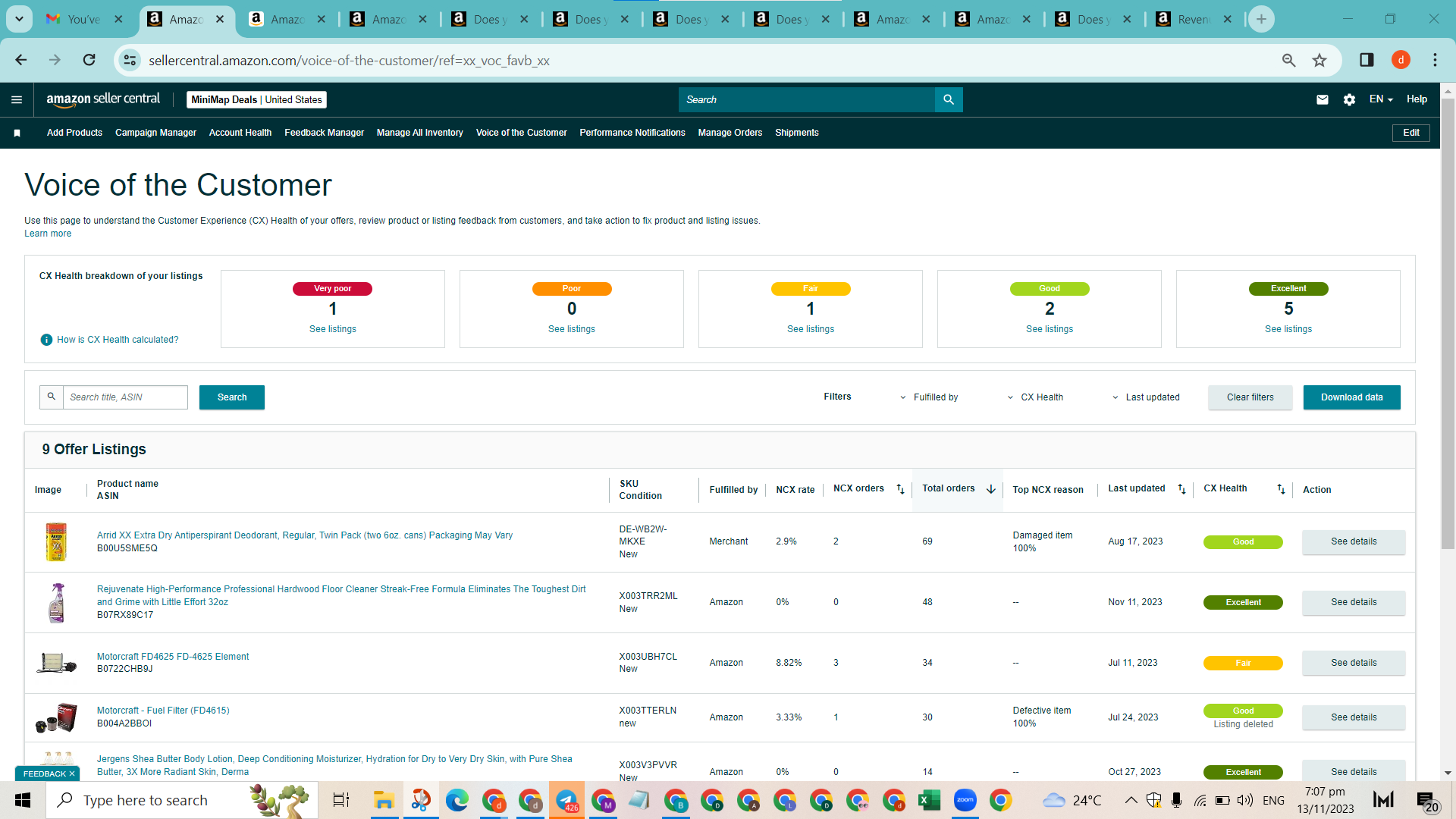Open File Explorer from the taskbar
Image resolution: width=1456 pixels, height=819 pixels.
click(x=384, y=800)
